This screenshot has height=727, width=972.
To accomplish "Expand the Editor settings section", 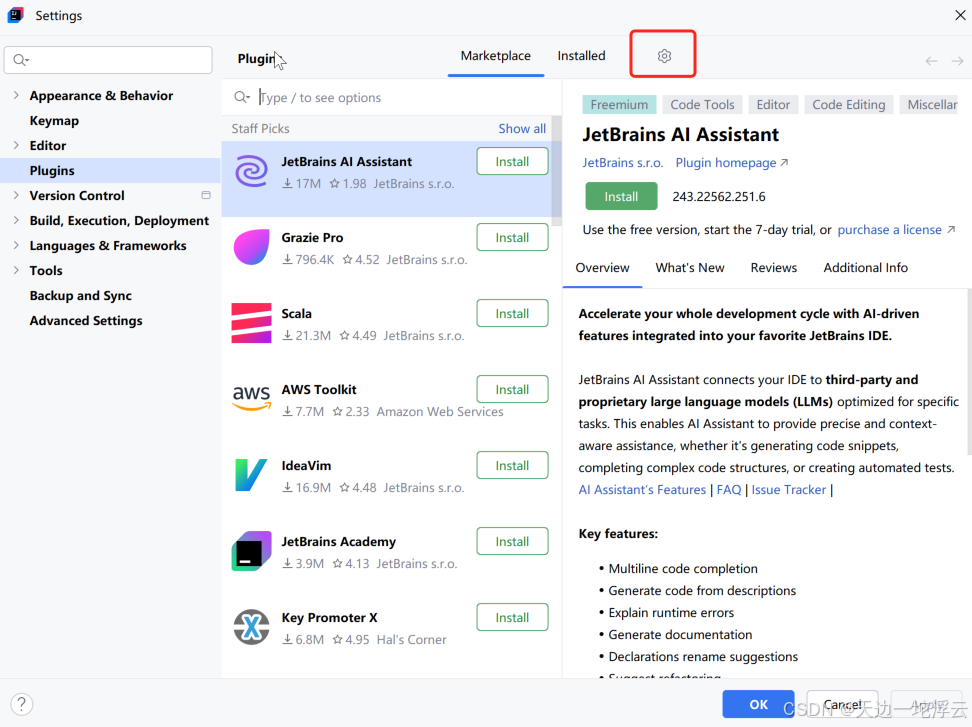I will 16,145.
